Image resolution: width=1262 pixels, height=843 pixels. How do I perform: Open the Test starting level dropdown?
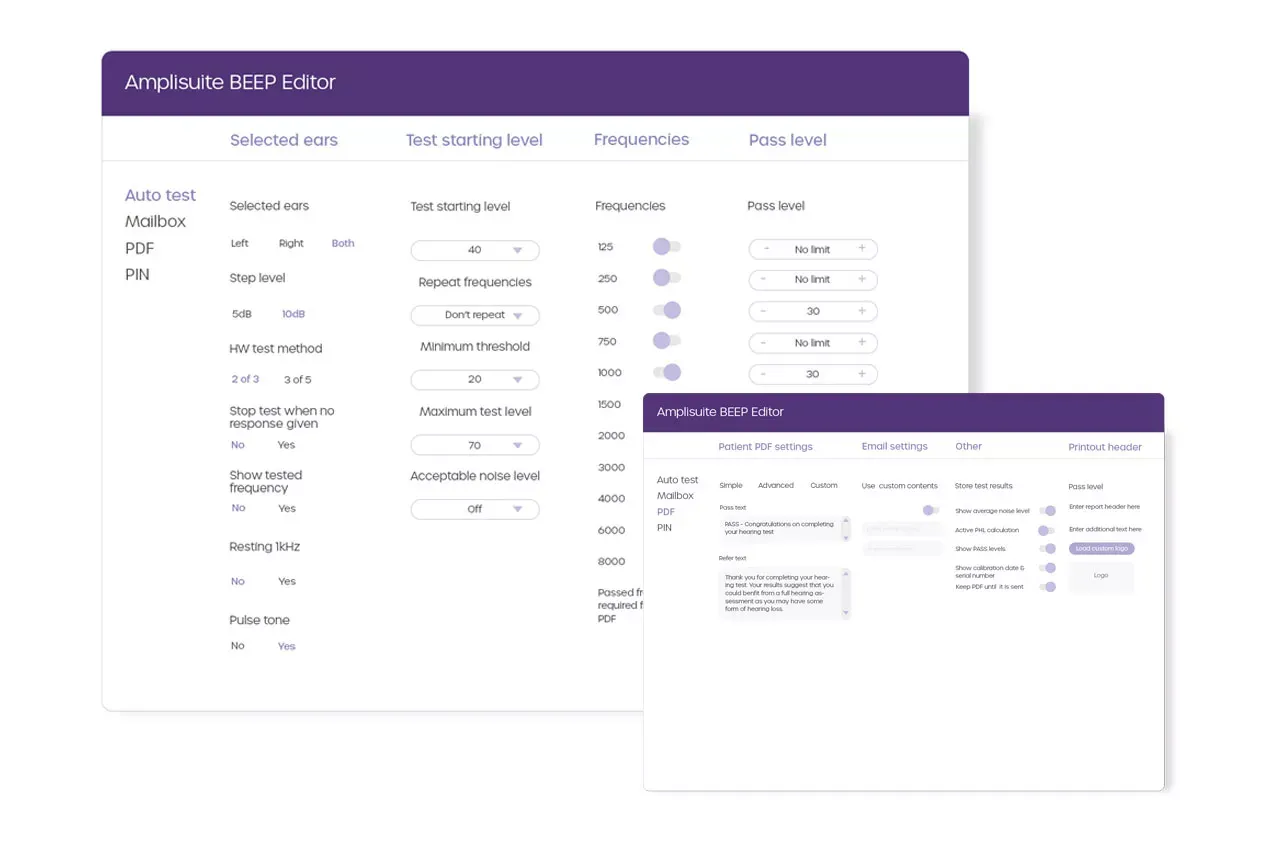[474, 250]
